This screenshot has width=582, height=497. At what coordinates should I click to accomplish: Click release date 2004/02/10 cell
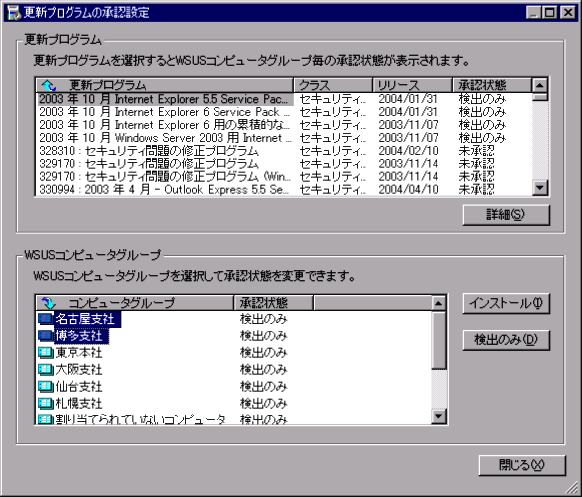(408, 151)
